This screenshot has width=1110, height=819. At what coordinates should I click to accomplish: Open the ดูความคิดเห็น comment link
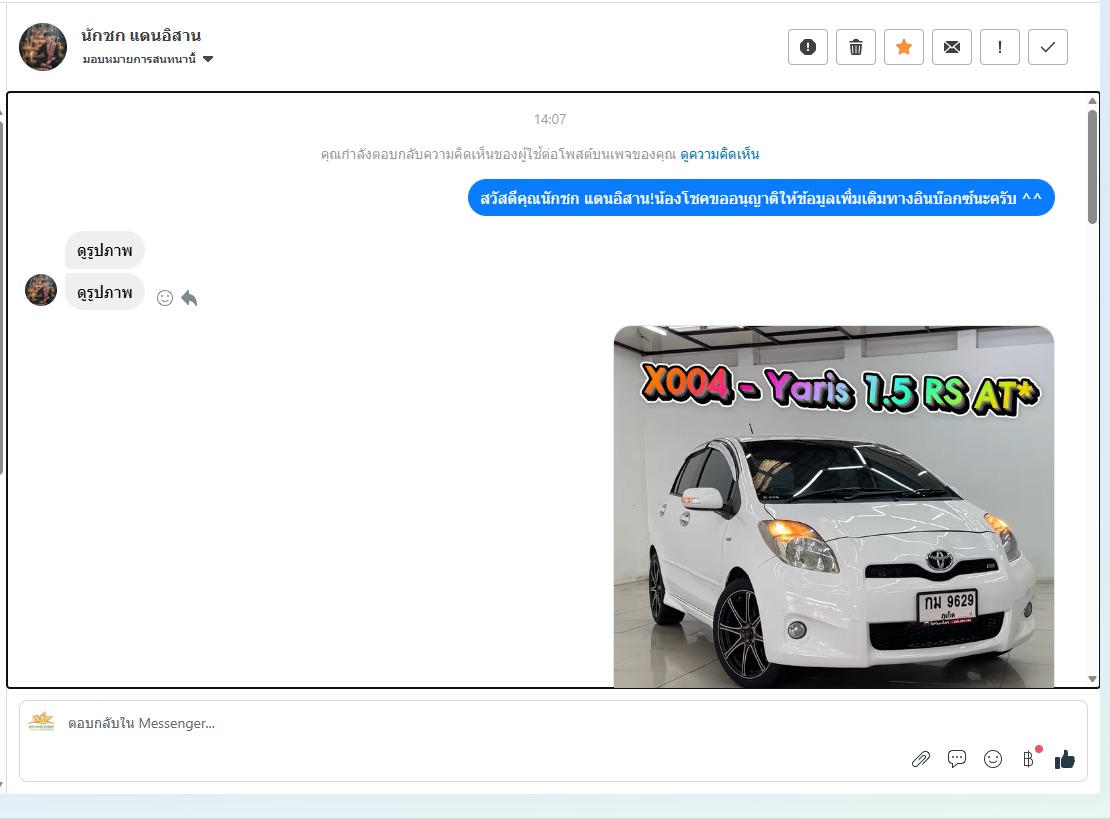pos(719,154)
